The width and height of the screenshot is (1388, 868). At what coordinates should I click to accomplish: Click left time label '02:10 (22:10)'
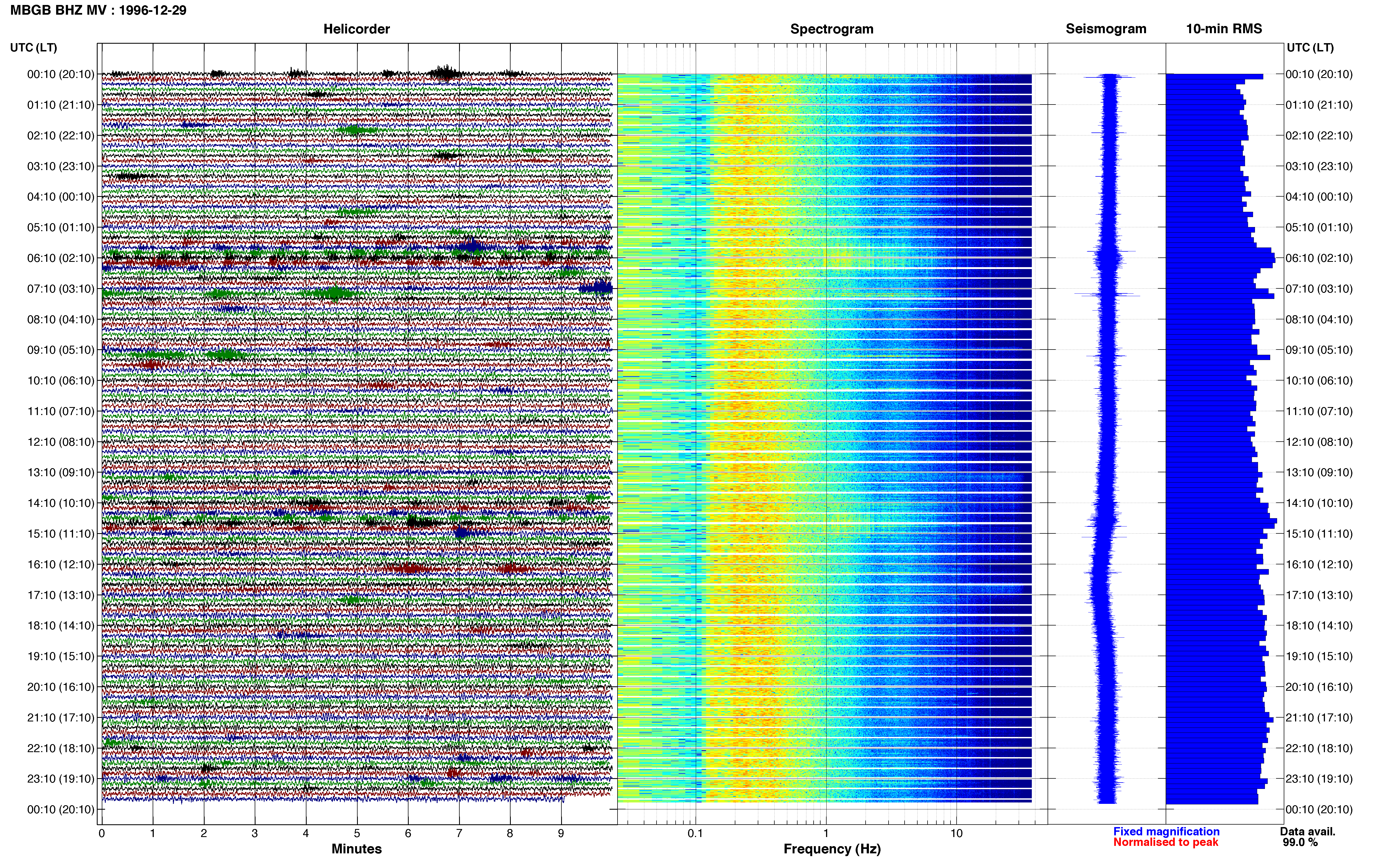click(61, 135)
